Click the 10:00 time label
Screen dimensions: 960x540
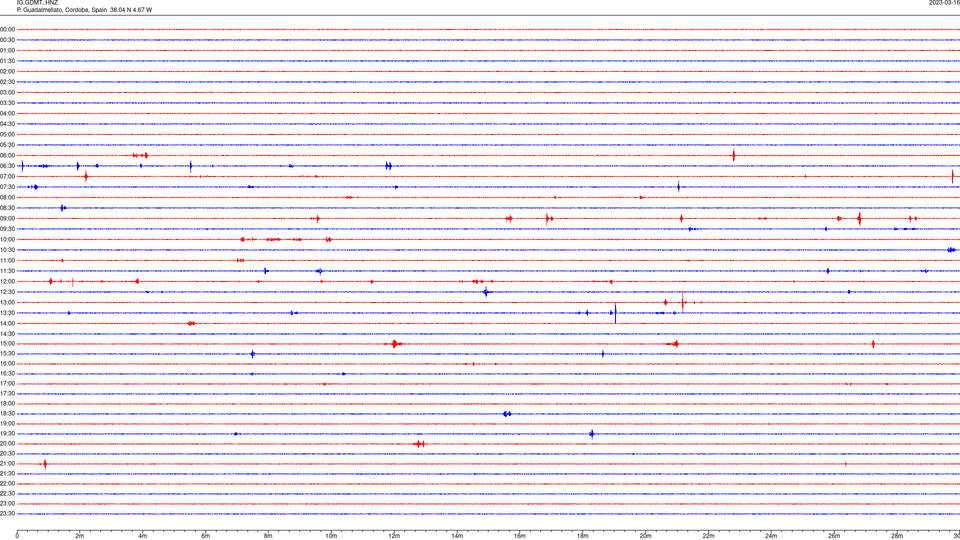click(7, 239)
